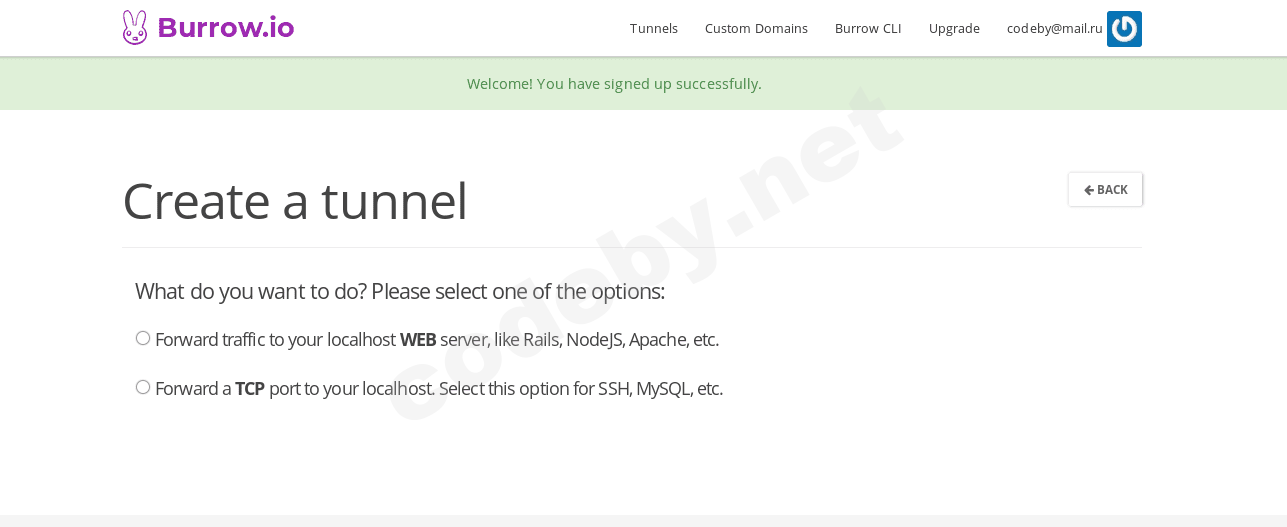Click the 'Create a tunnel' heading
Viewport: 1287px width, 527px height.
click(295, 201)
